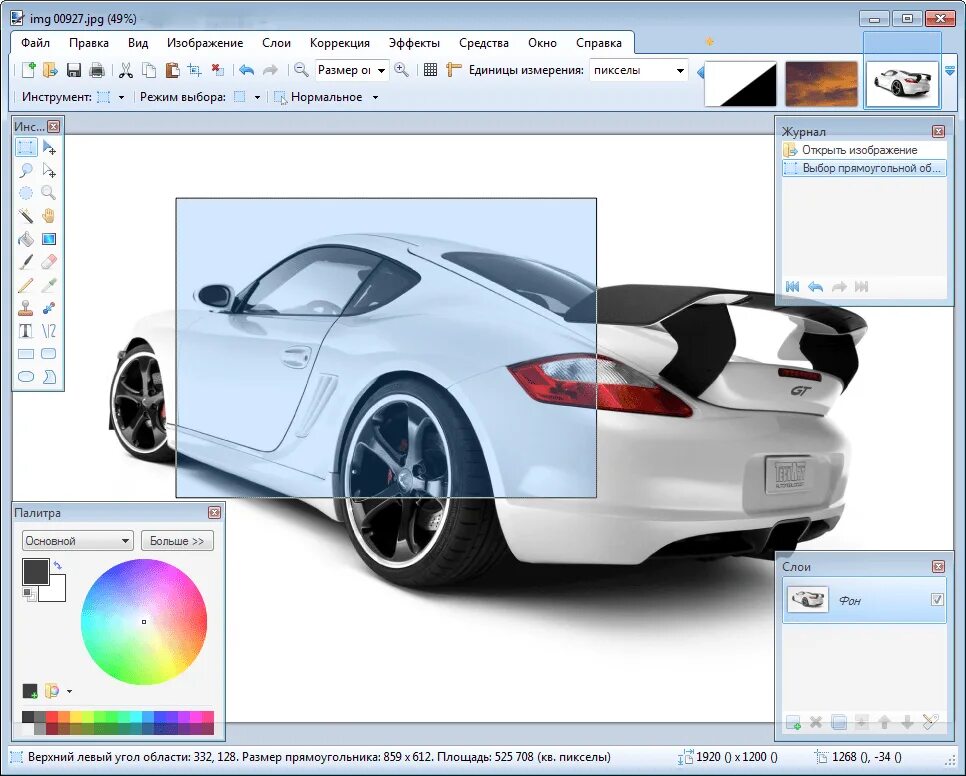Open the Эффекты menu
966x776 pixels.
[414, 43]
